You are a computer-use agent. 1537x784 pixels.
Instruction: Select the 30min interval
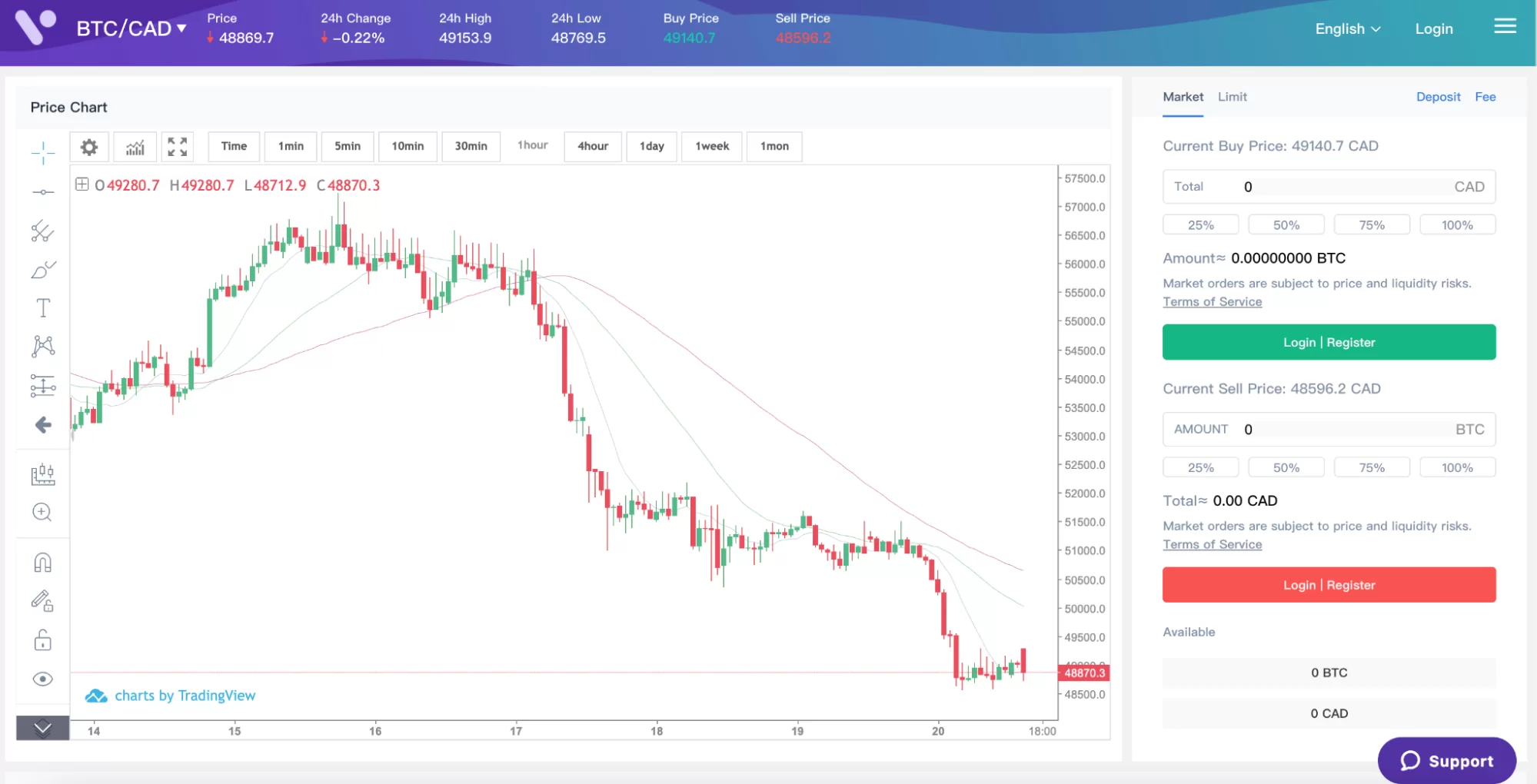[471, 146]
